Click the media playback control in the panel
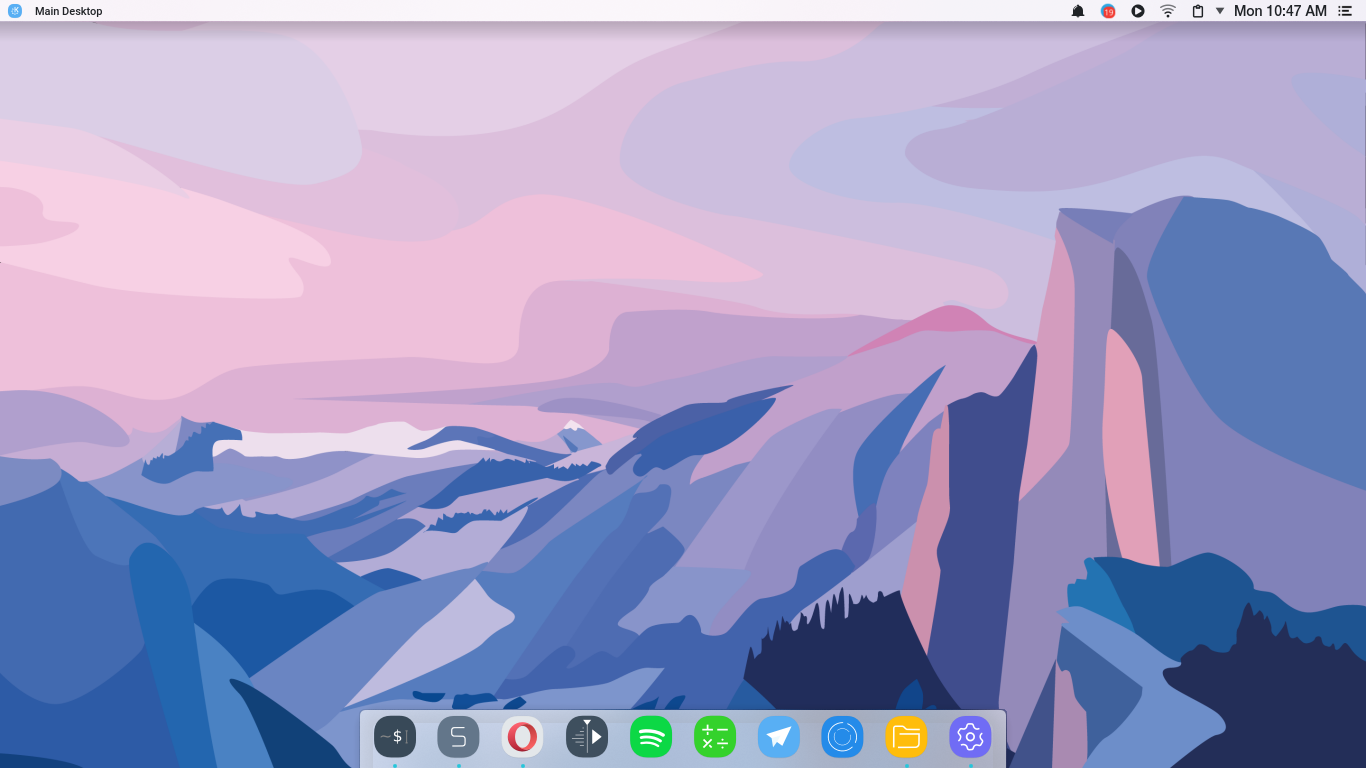Image resolution: width=1366 pixels, height=768 pixels. 1138,11
